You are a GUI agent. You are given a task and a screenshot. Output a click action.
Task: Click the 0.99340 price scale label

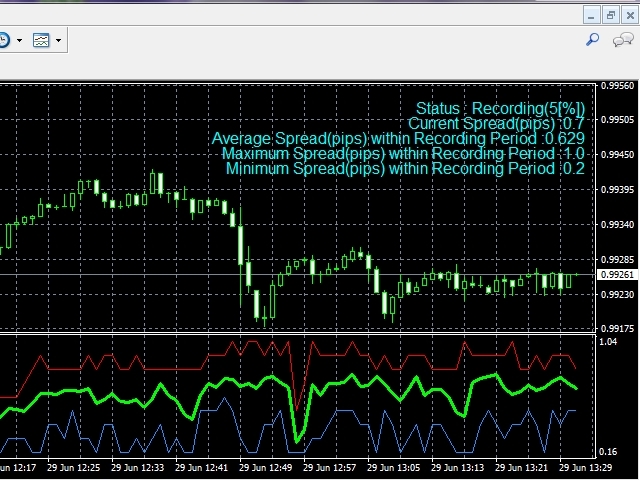pos(618,224)
